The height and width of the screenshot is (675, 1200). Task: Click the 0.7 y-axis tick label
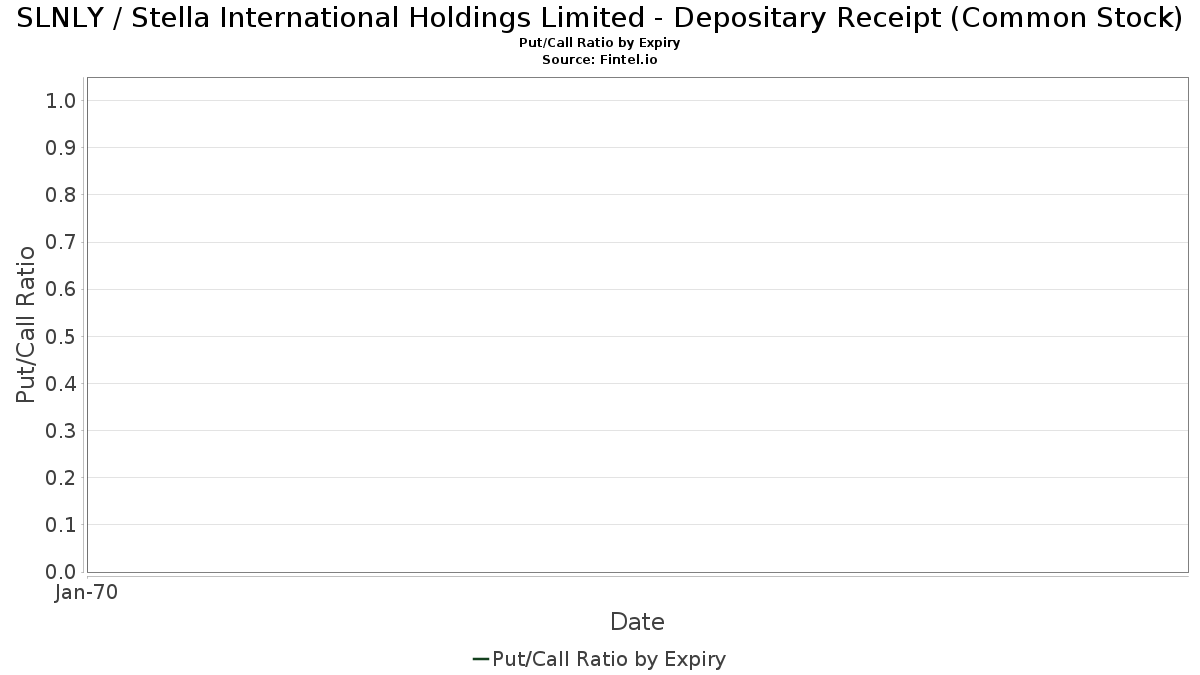(61, 242)
